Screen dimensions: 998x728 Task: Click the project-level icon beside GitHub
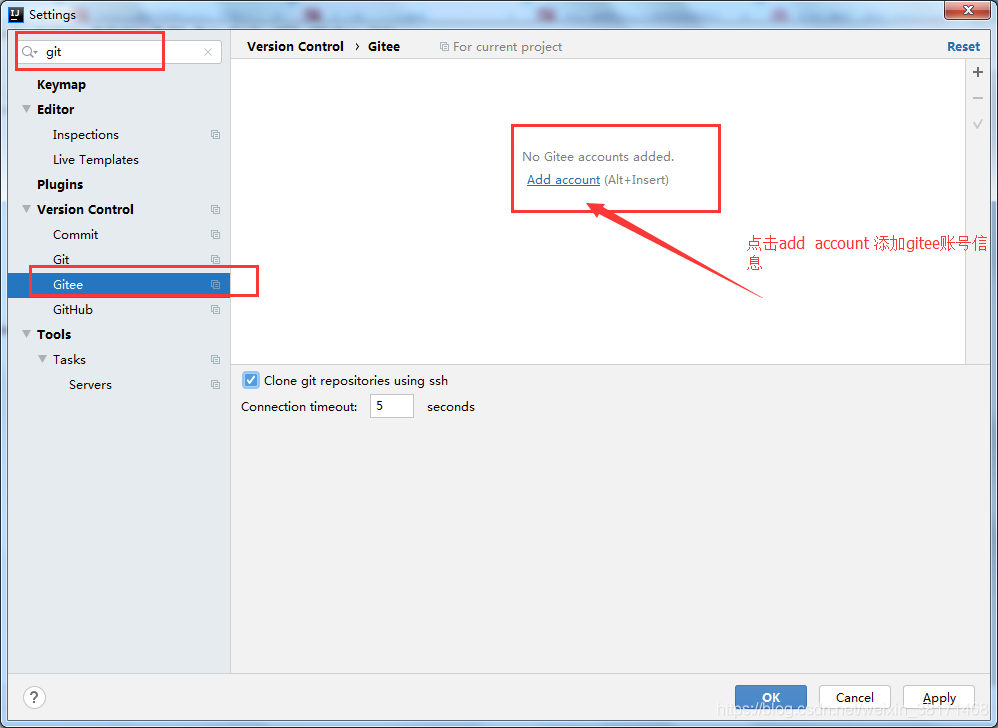[216, 309]
